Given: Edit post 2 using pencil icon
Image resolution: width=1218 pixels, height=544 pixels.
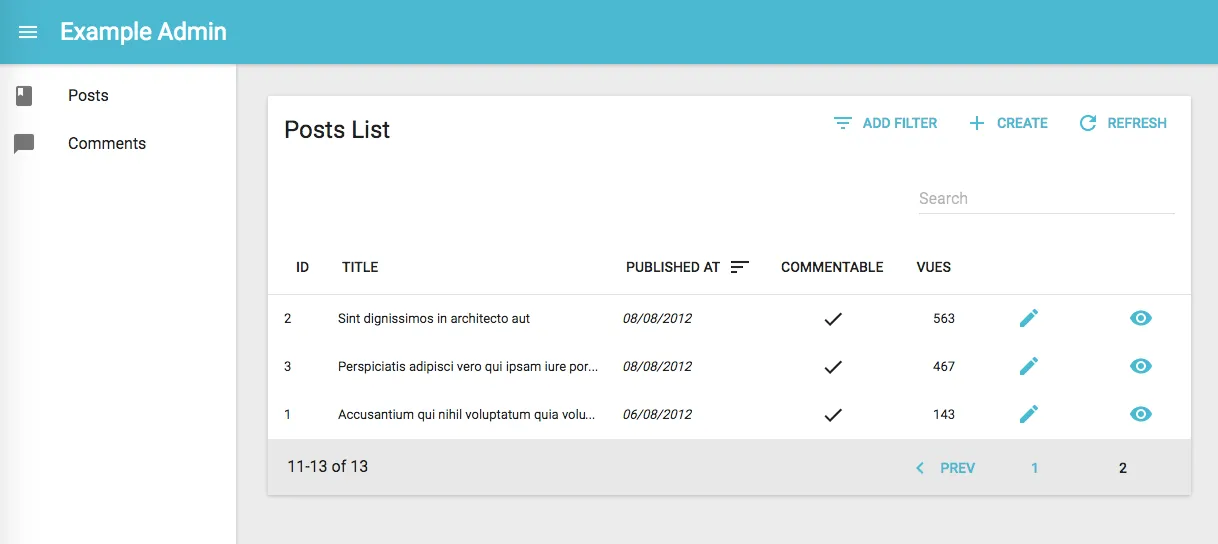Looking at the screenshot, I should point(1028,318).
